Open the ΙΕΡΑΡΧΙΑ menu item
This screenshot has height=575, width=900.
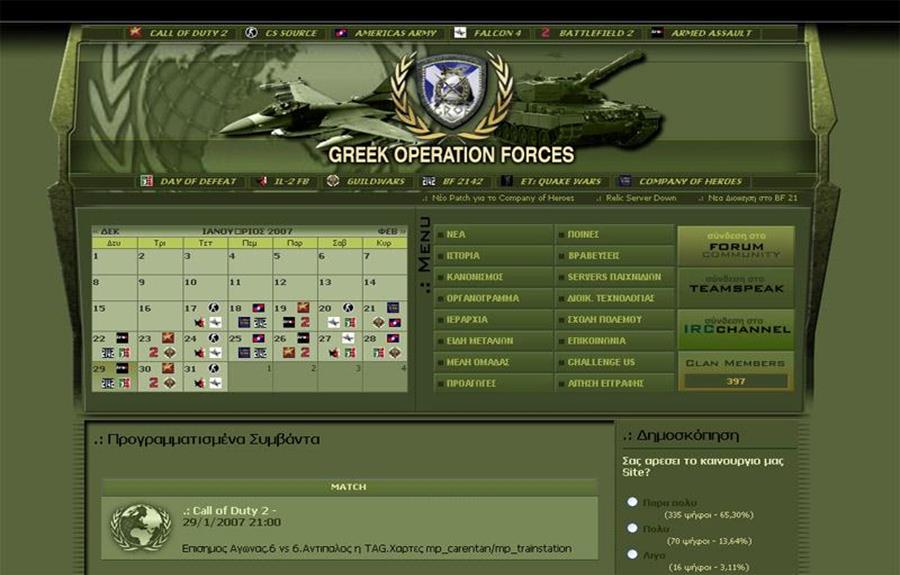(493, 320)
